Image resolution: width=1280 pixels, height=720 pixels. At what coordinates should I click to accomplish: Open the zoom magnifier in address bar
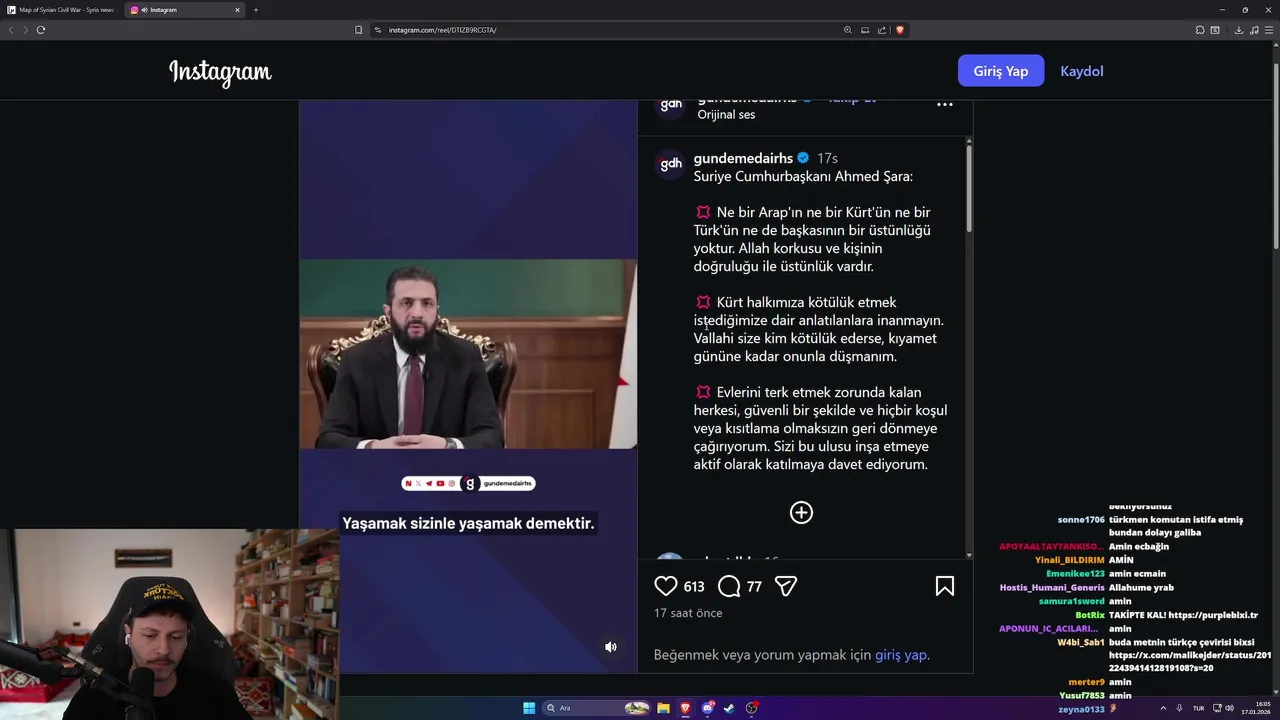coord(847,30)
